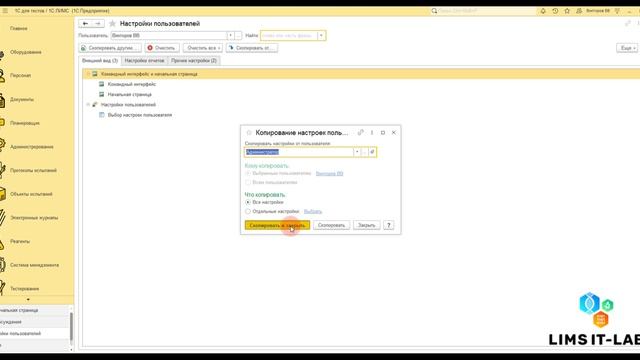The height and width of the screenshot is (360, 640).
Task: Collapse Настройки пользователей tree group
Action: 88,105
